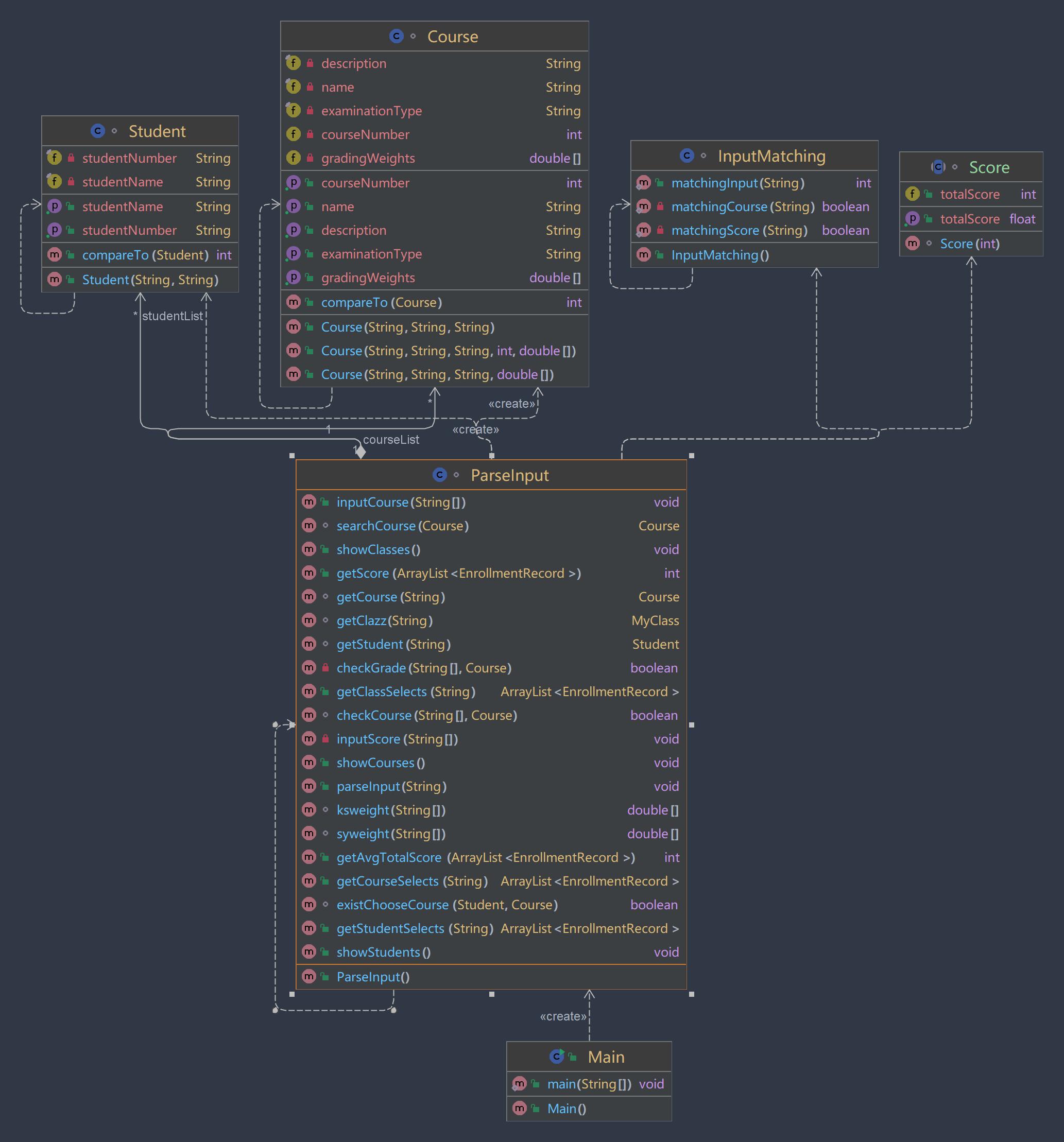Click the method icon of checkGrade method

pyautogui.click(x=309, y=667)
